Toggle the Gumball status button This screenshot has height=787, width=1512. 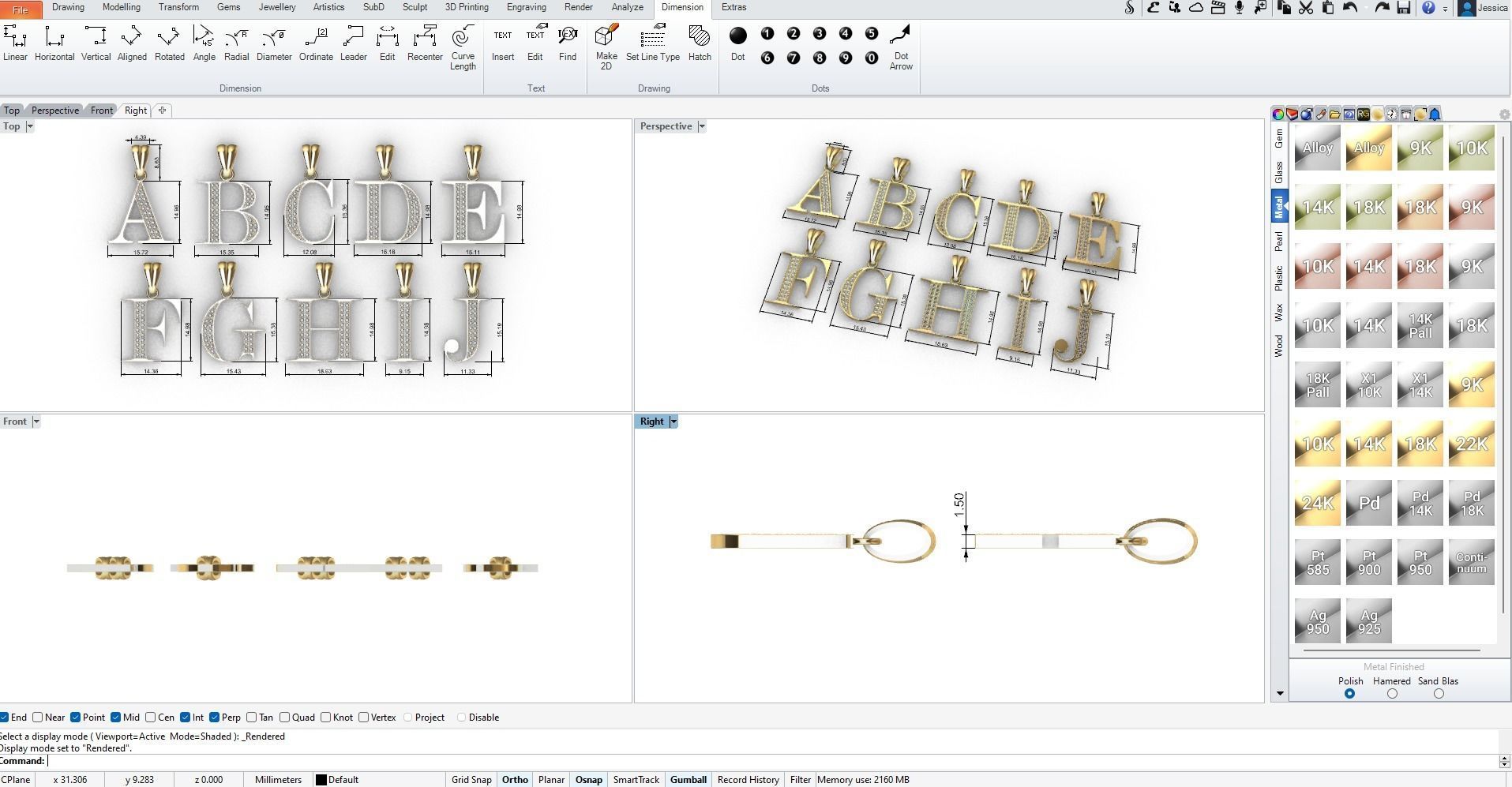688,780
